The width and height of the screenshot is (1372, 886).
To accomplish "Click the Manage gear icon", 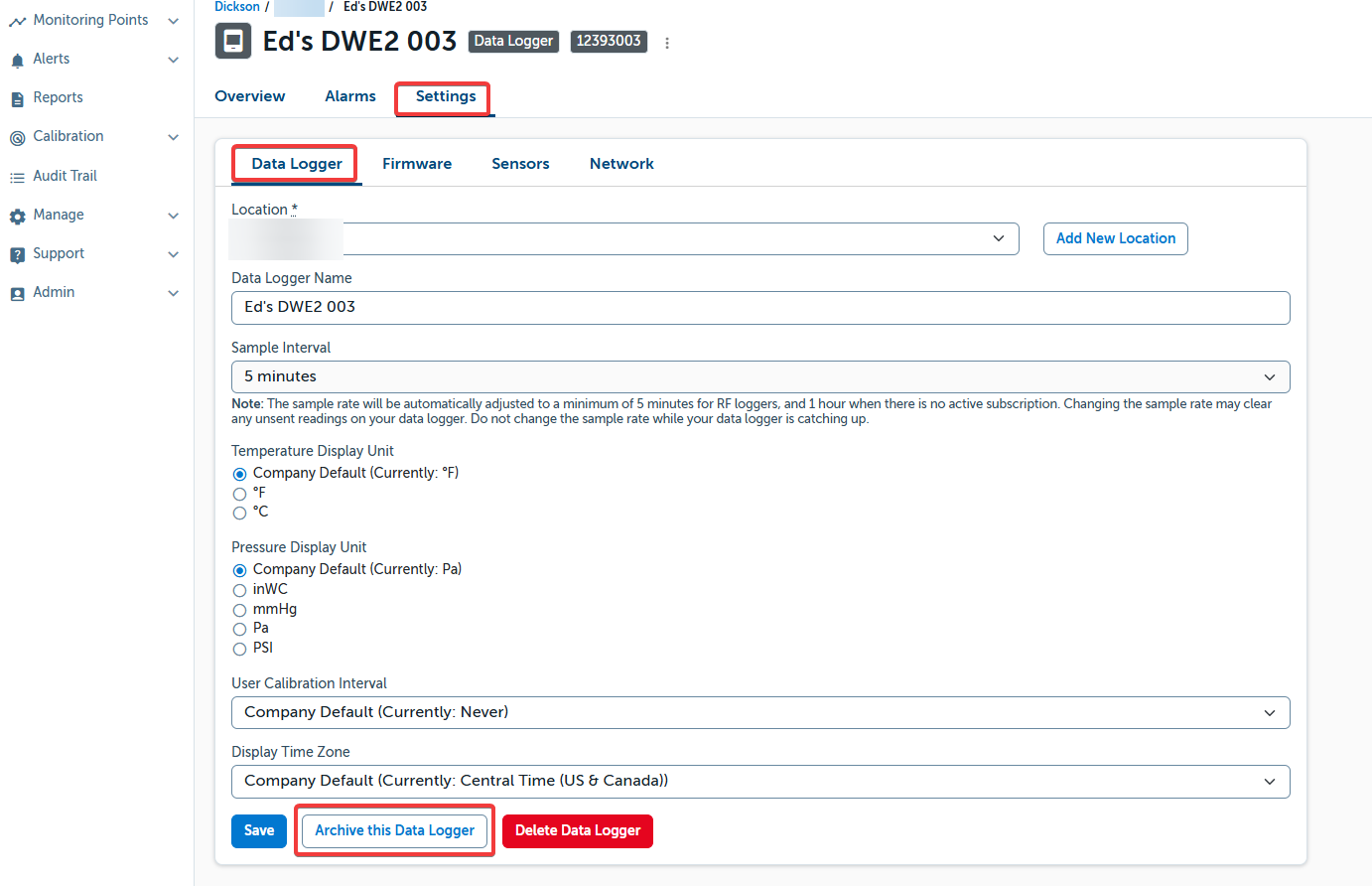I will 17,217.
